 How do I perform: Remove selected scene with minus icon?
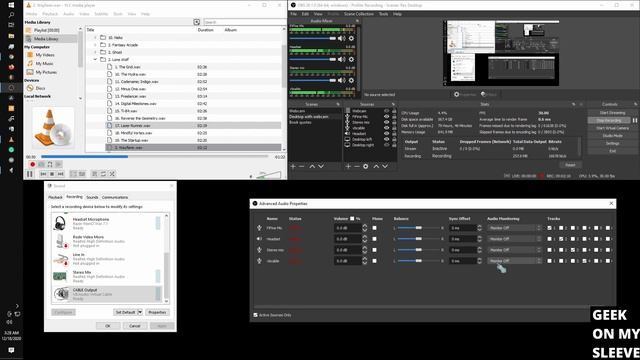pyautogui.click(x=302, y=167)
